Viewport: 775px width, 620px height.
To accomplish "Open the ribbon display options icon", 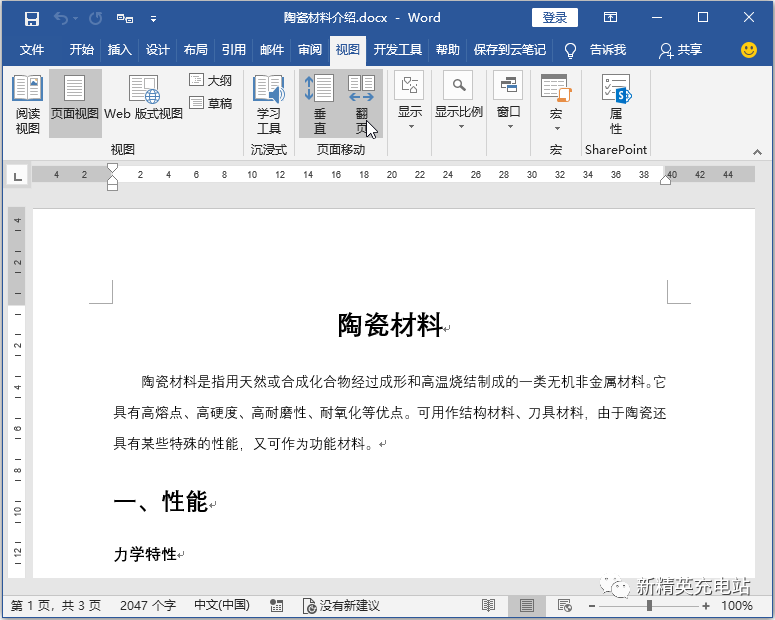I will coord(610,18).
